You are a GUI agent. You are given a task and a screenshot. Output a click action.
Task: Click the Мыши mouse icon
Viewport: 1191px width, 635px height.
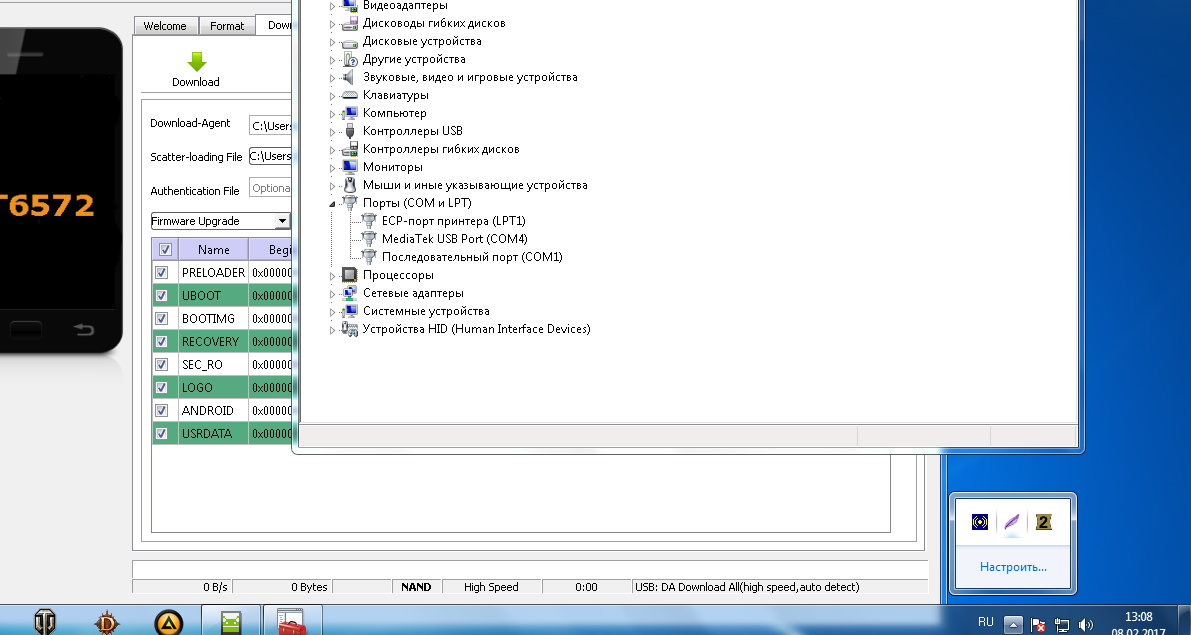coord(349,185)
